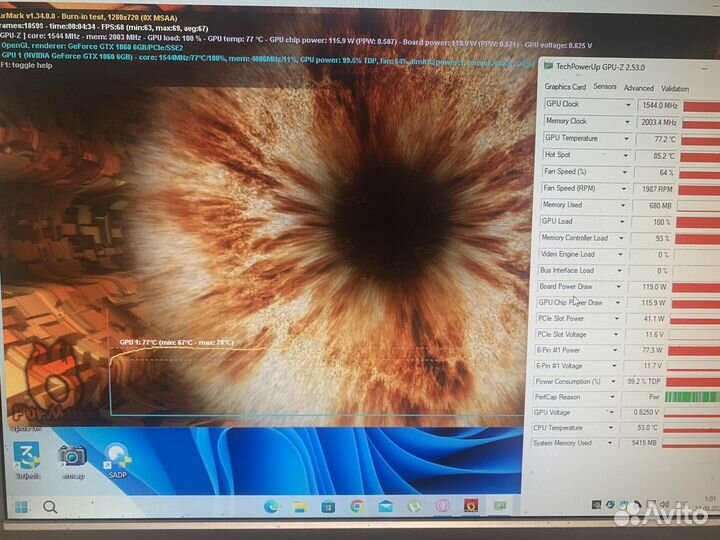
Task: Expand the GPU Clock sensor dropdown
Action: 628,105
